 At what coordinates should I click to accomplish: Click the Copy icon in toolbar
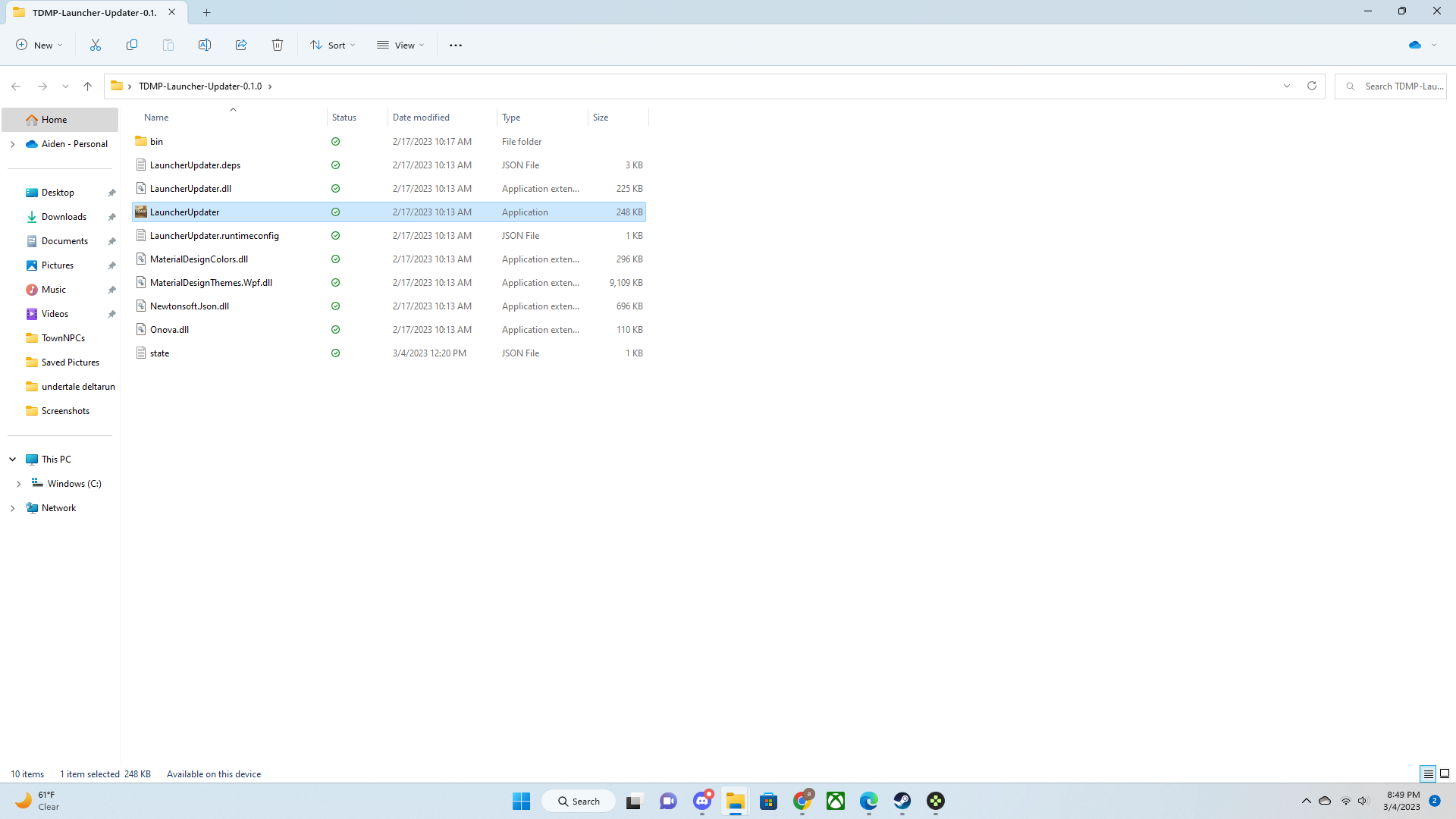[132, 45]
